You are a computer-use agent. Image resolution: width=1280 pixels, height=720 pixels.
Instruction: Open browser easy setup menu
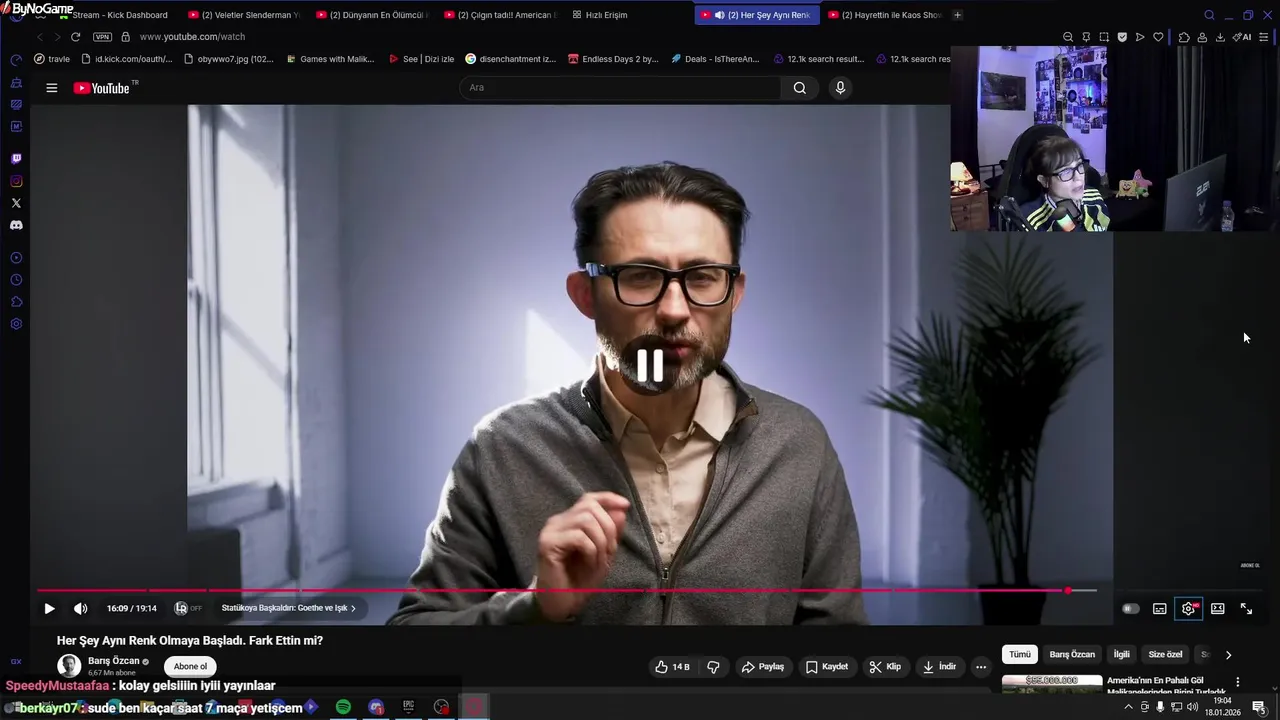pos(1264,37)
